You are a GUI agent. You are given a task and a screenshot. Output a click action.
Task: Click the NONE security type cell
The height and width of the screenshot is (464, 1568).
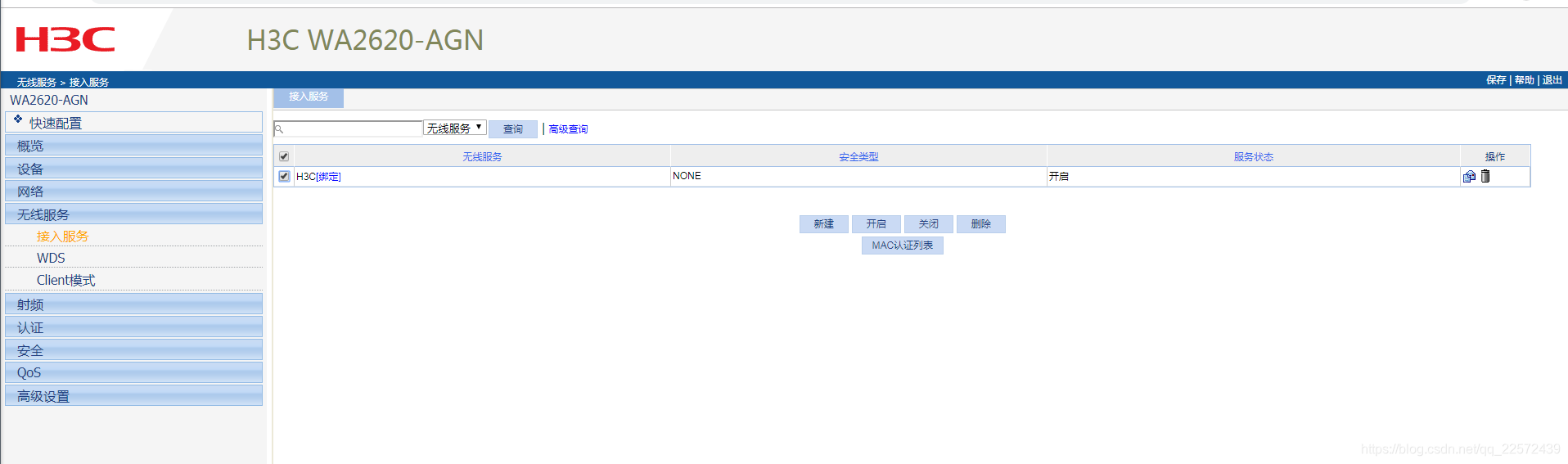click(x=858, y=176)
